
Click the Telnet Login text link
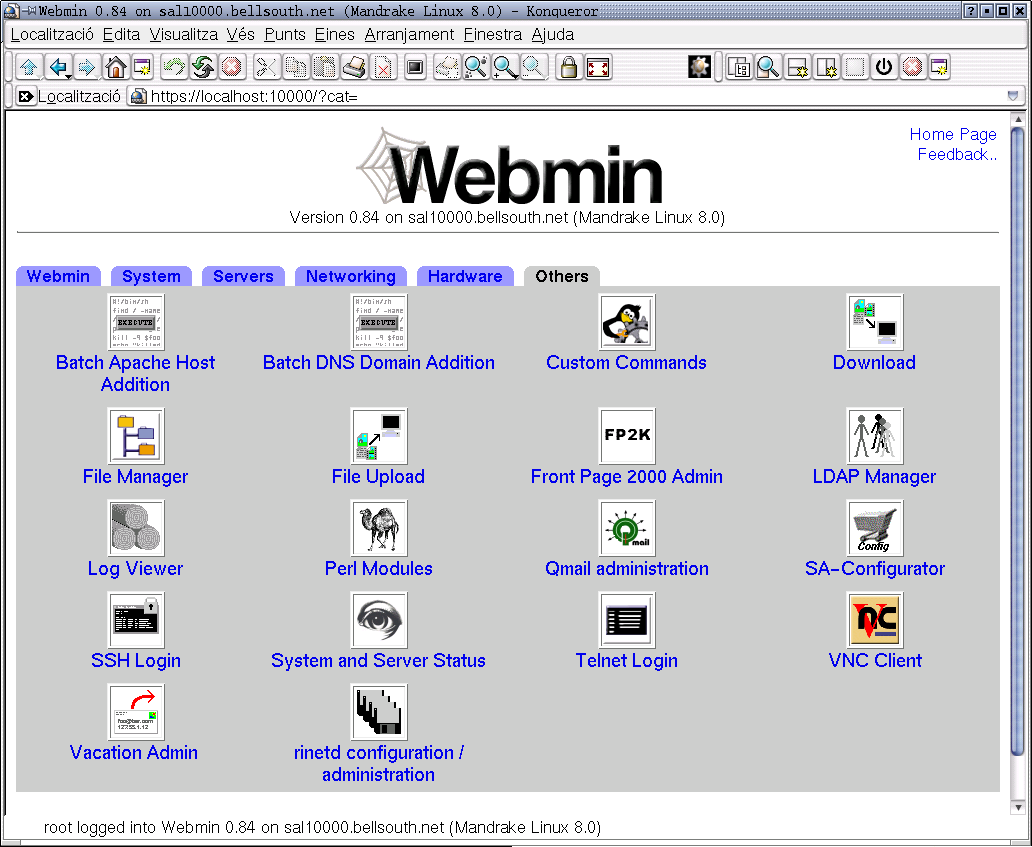(x=627, y=661)
